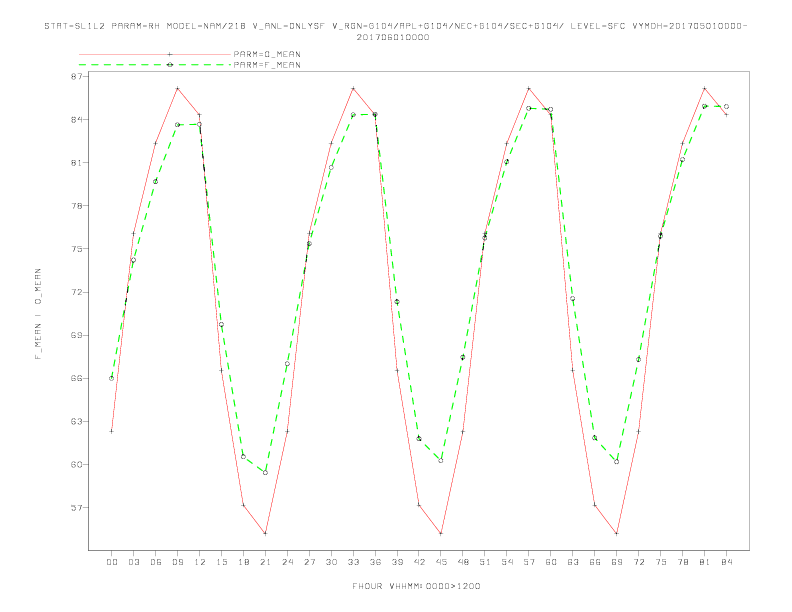Click the F_MEAN circle marker at hour 45
This screenshot has width=792, height=612.
441,461
